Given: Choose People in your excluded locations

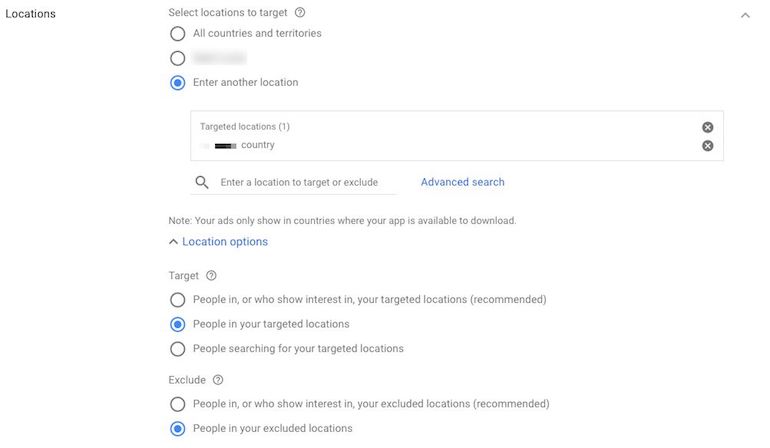Looking at the screenshot, I should [177, 428].
